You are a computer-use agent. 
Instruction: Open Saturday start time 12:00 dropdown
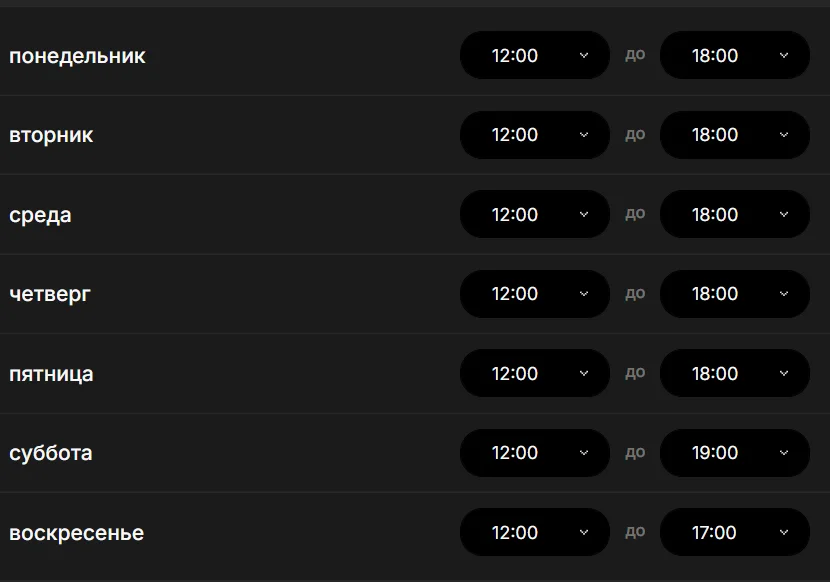tap(534, 453)
